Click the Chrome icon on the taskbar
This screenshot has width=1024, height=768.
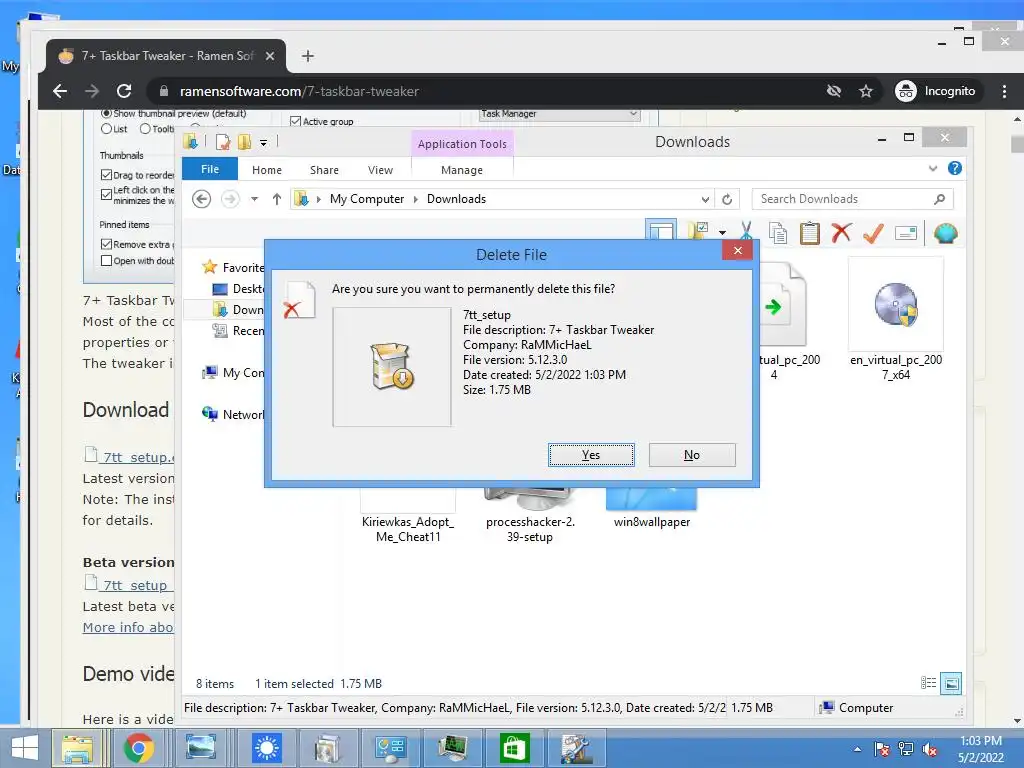138,748
